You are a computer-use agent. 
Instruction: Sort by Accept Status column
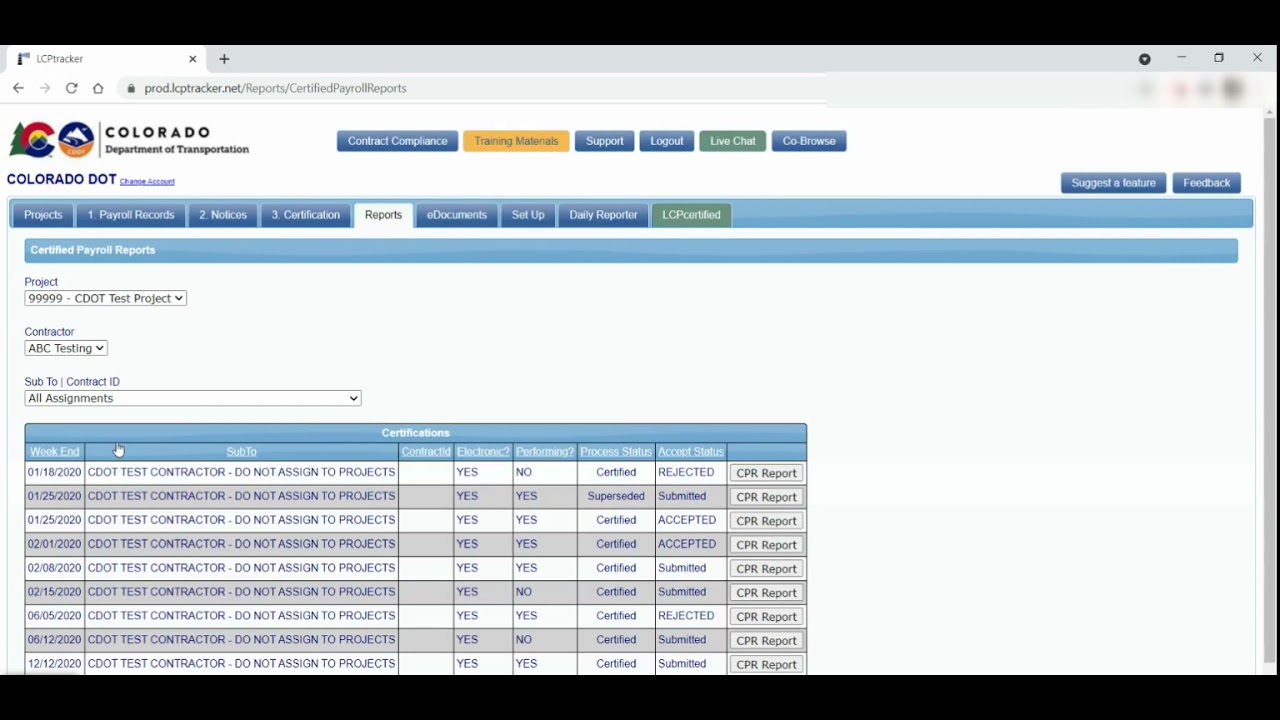(690, 452)
